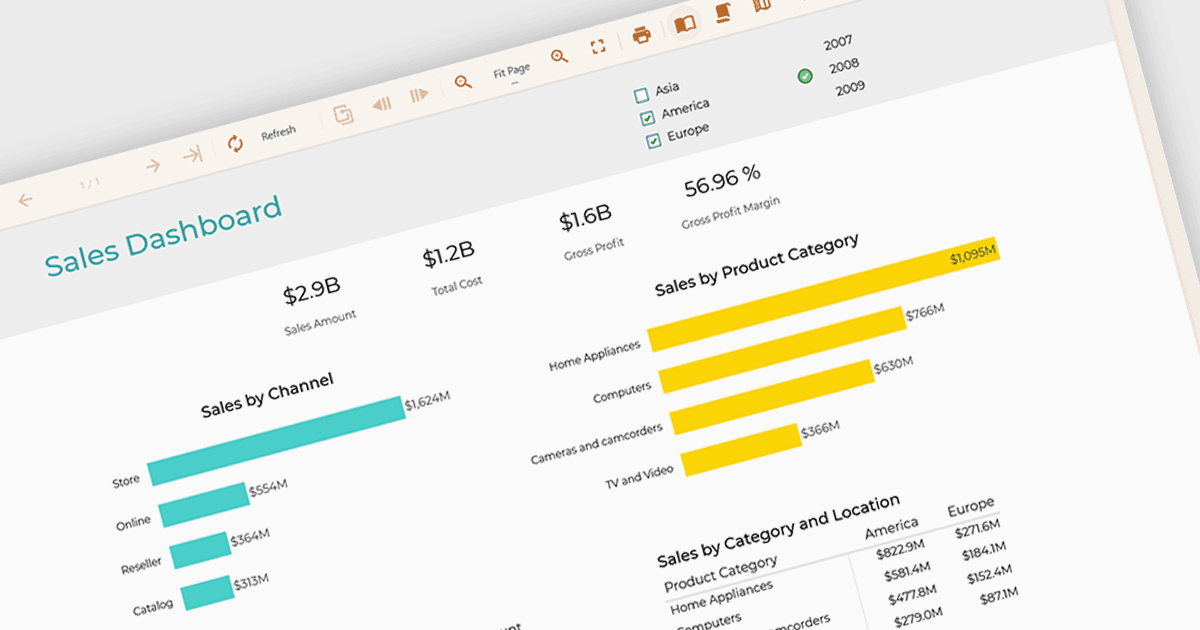Click the Sales by Product Category title

click(757, 265)
